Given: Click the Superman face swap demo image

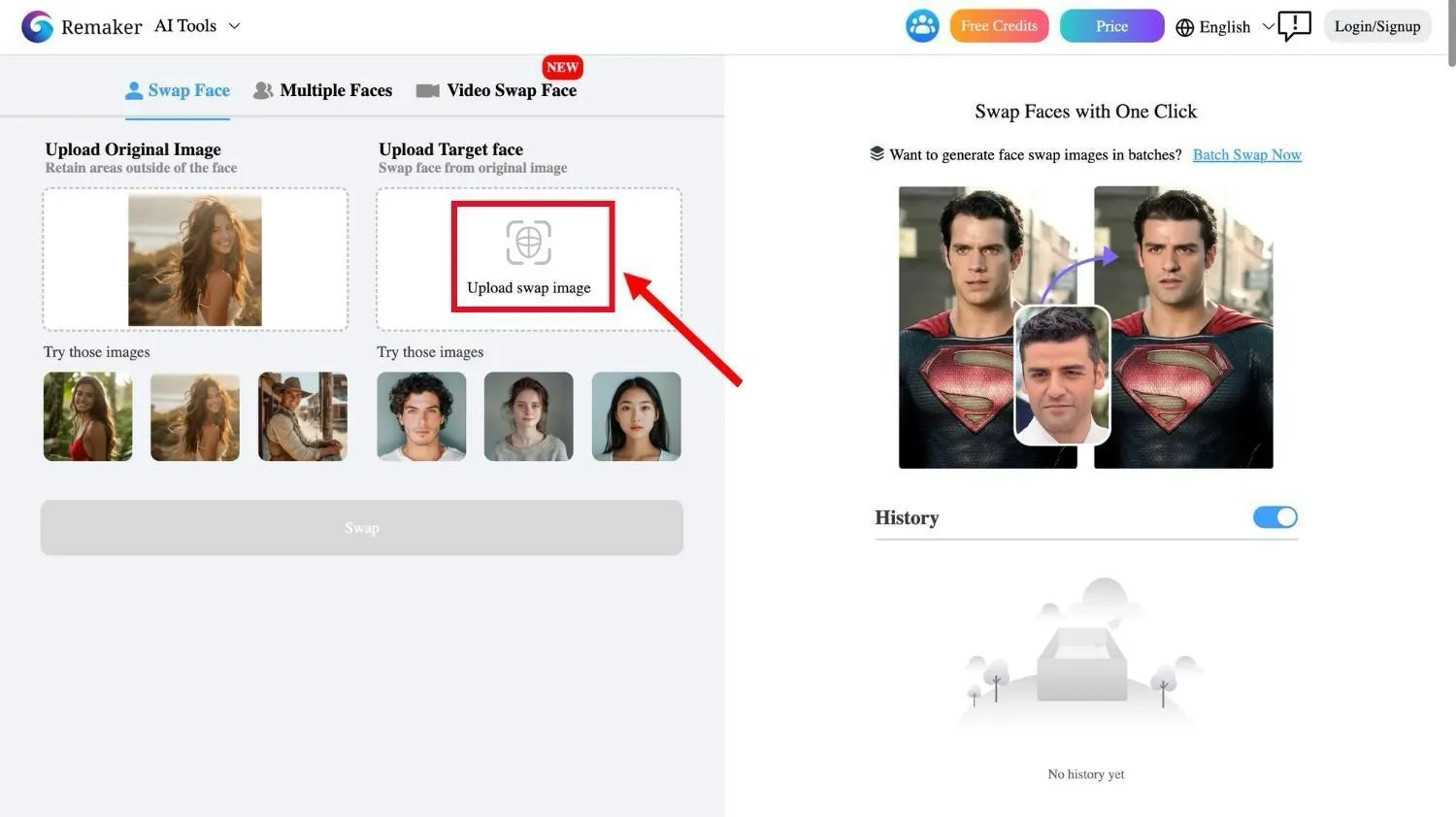Looking at the screenshot, I should [x=1086, y=327].
